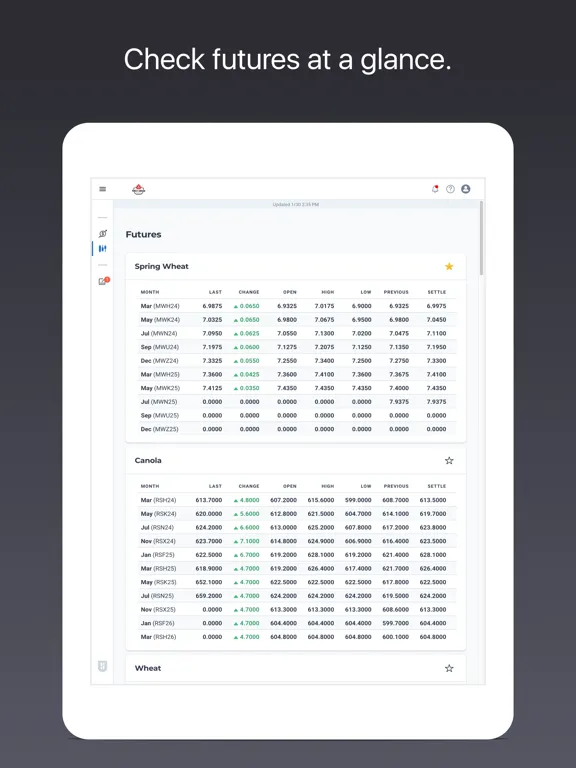Select Canola Jan (RSF26) row
The width and height of the screenshot is (576, 768).
click(x=296, y=624)
